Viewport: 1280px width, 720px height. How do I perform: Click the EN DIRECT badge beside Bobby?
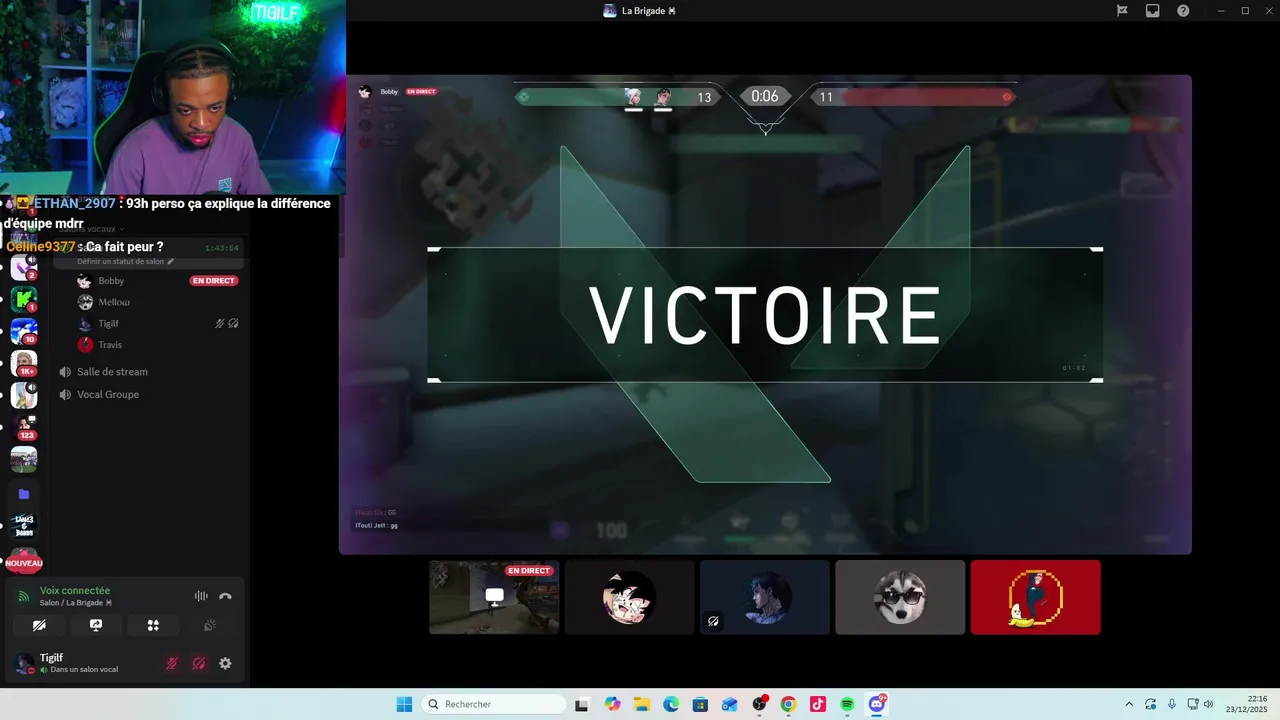pyautogui.click(x=213, y=281)
